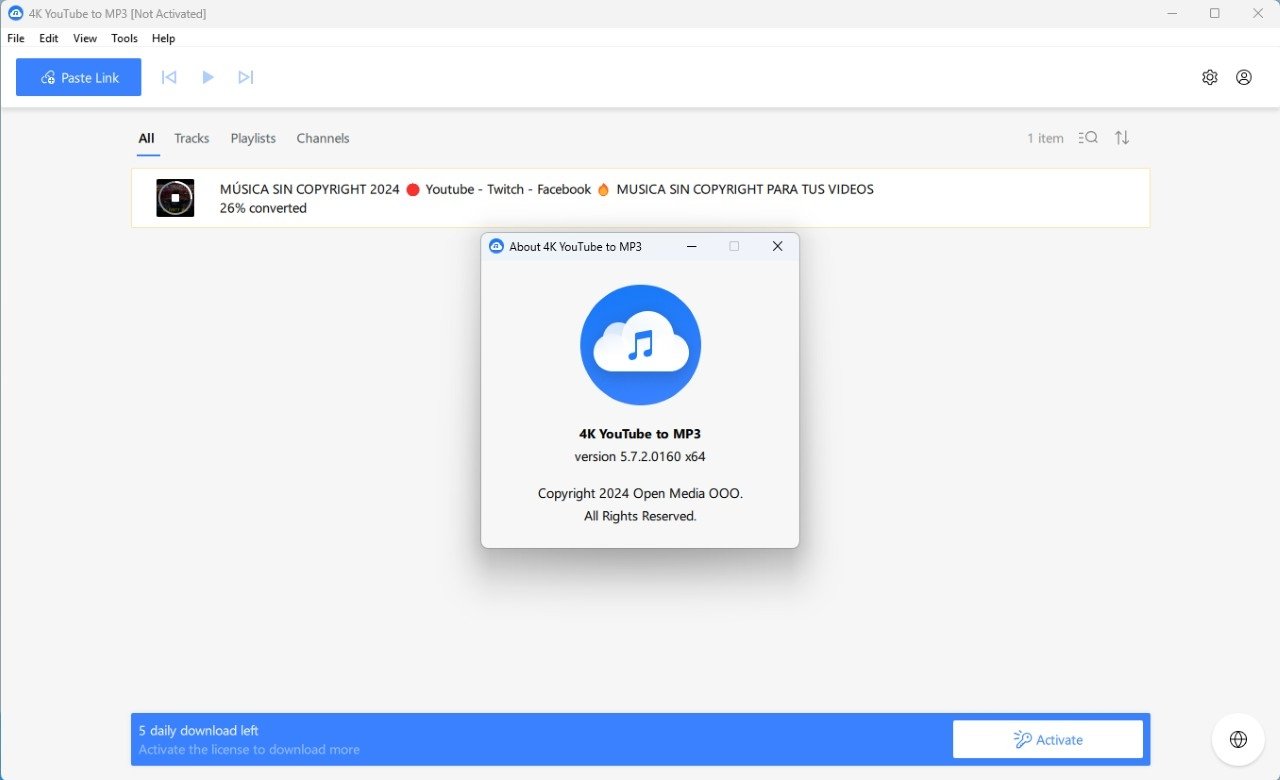Click the small app icon in About dialog title bar
This screenshot has height=780, width=1280.
point(496,246)
